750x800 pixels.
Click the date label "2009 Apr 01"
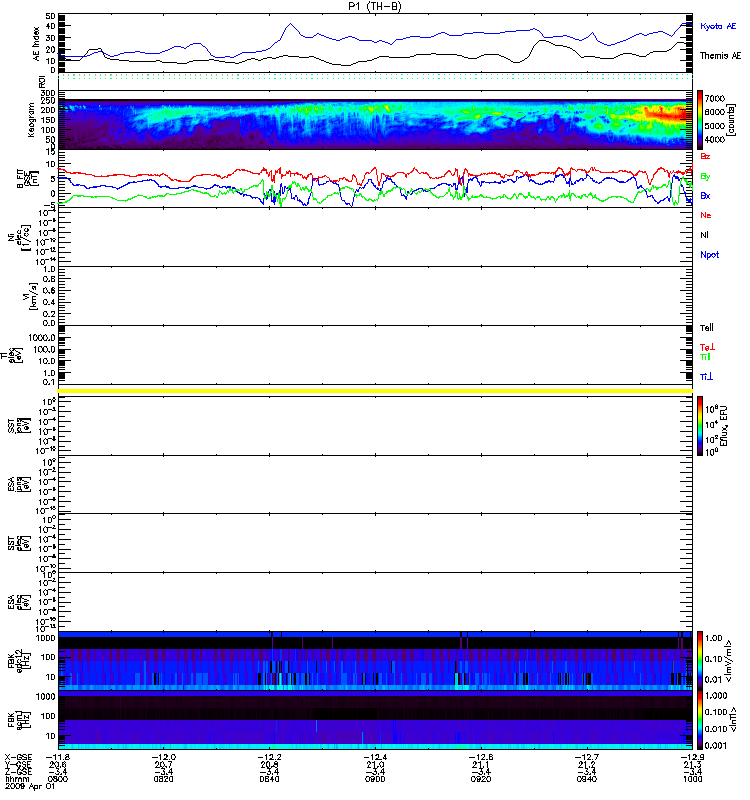(x=30, y=786)
